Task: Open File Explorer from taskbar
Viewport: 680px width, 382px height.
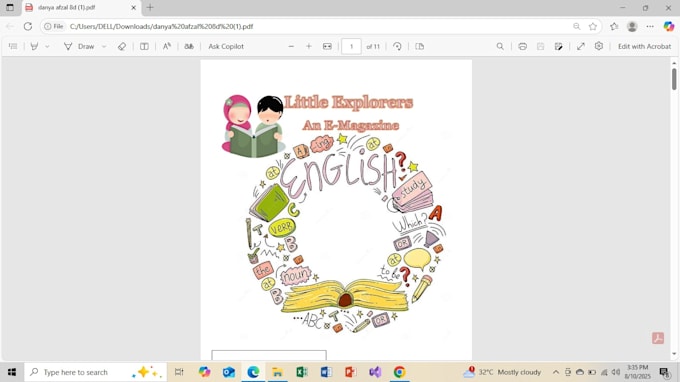Action: pos(278,372)
